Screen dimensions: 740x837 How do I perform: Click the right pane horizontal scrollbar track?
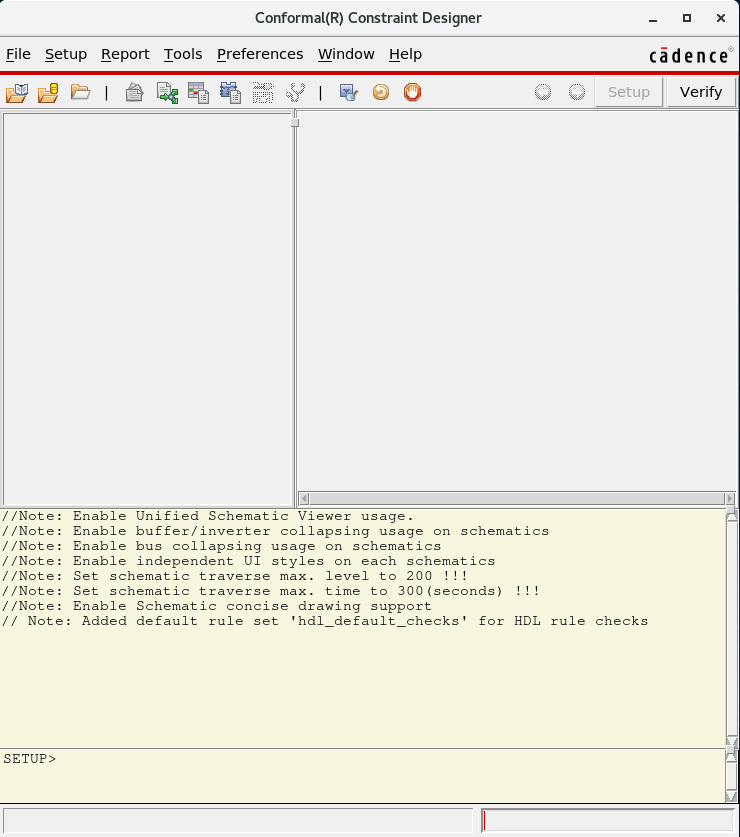[x=517, y=499]
